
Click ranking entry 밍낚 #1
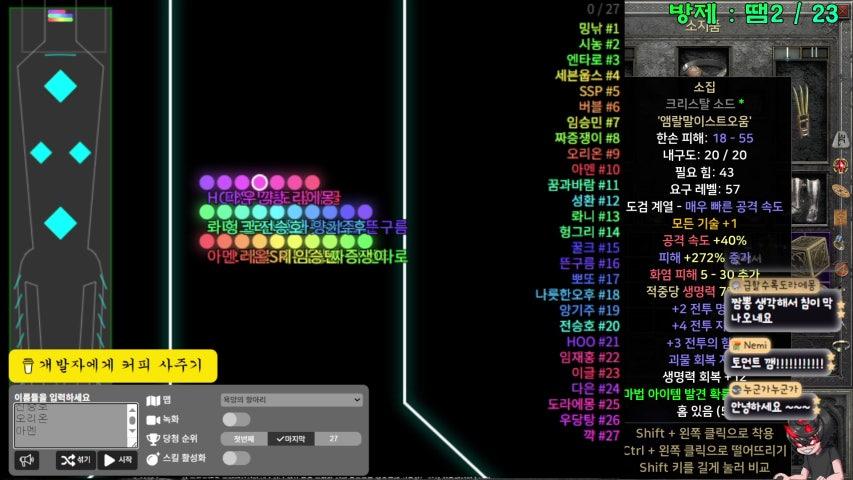(598, 28)
